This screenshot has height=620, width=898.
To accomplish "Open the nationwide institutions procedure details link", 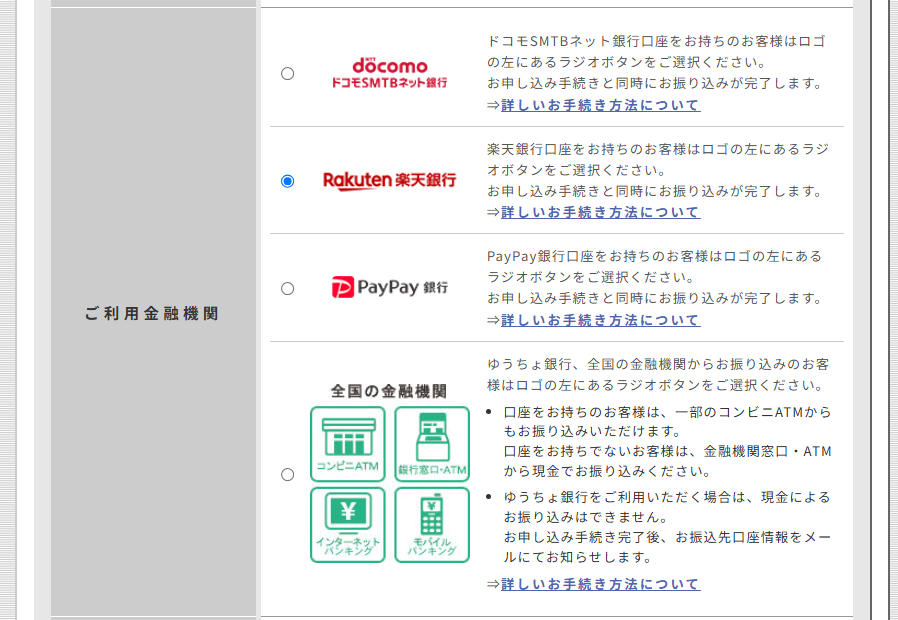I will [x=600, y=584].
